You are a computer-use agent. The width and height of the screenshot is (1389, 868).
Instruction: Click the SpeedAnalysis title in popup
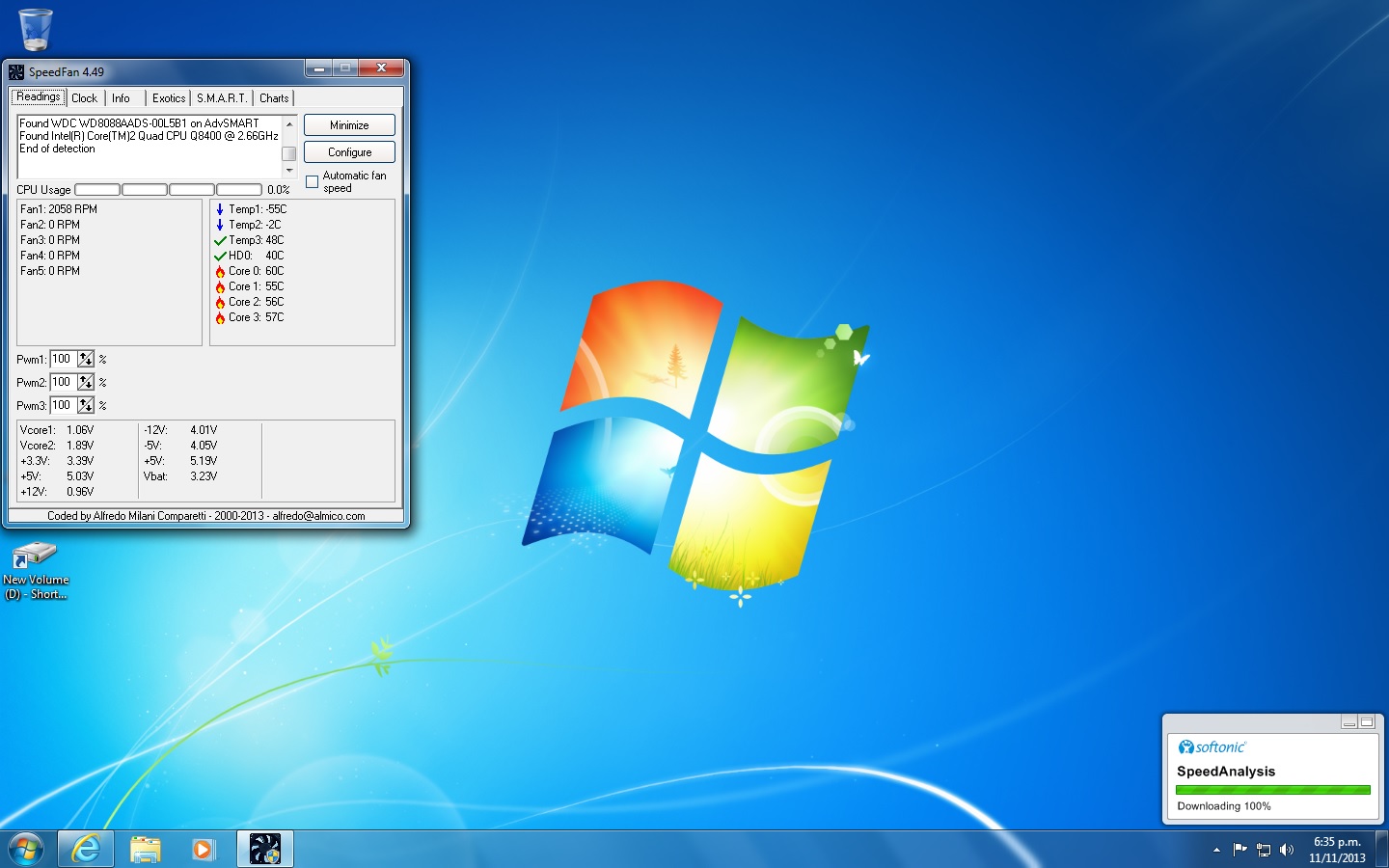click(1226, 772)
